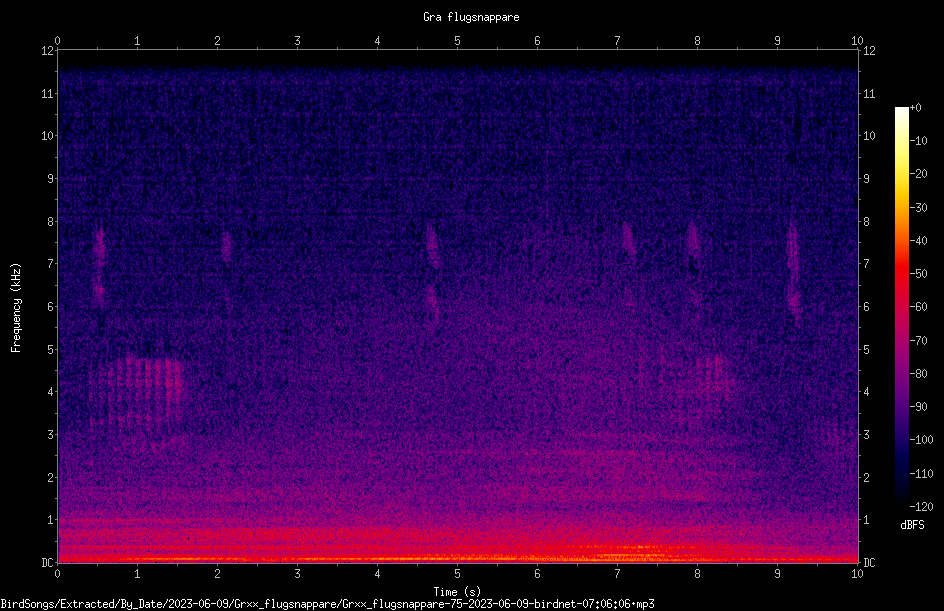The image size is (944, 611).
Task: Select the "-90" value on the dBFS scale
Action: pos(918,407)
